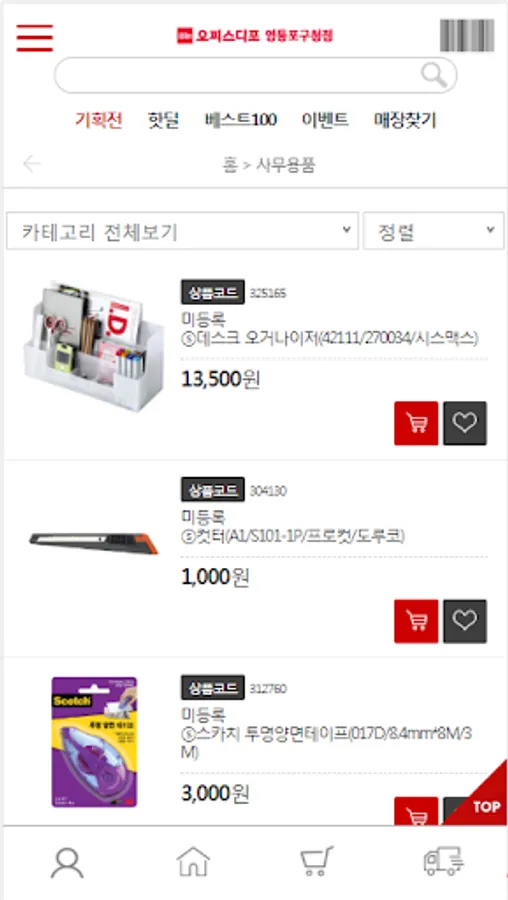Tap the barcode scanner icon
The width and height of the screenshot is (508, 900).
[x=467, y=36]
